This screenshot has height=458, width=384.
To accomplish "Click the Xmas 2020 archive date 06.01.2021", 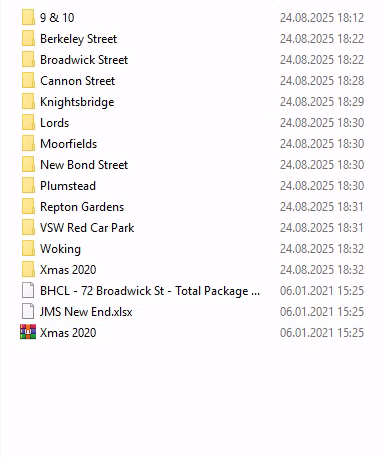I will click(322, 333).
